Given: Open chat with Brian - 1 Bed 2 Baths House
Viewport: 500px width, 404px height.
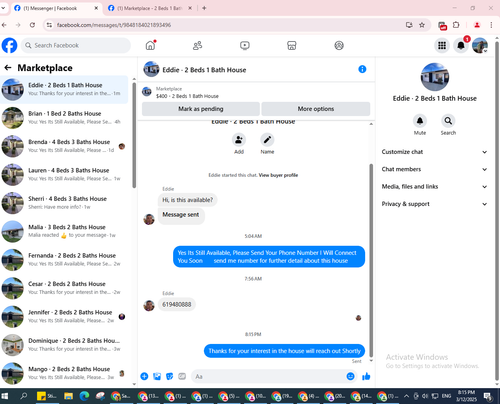Looking at the screenshot, I should 64,118.
